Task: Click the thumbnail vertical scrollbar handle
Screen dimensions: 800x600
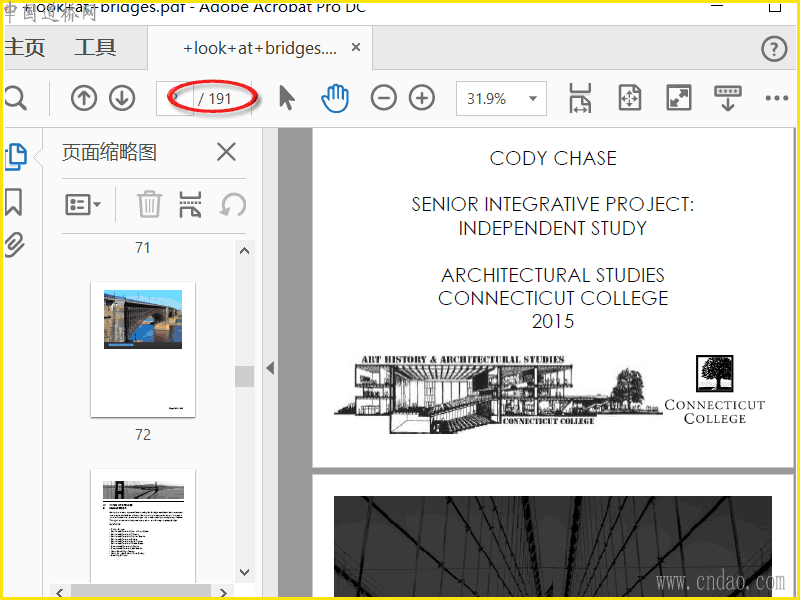Action: 244,376
